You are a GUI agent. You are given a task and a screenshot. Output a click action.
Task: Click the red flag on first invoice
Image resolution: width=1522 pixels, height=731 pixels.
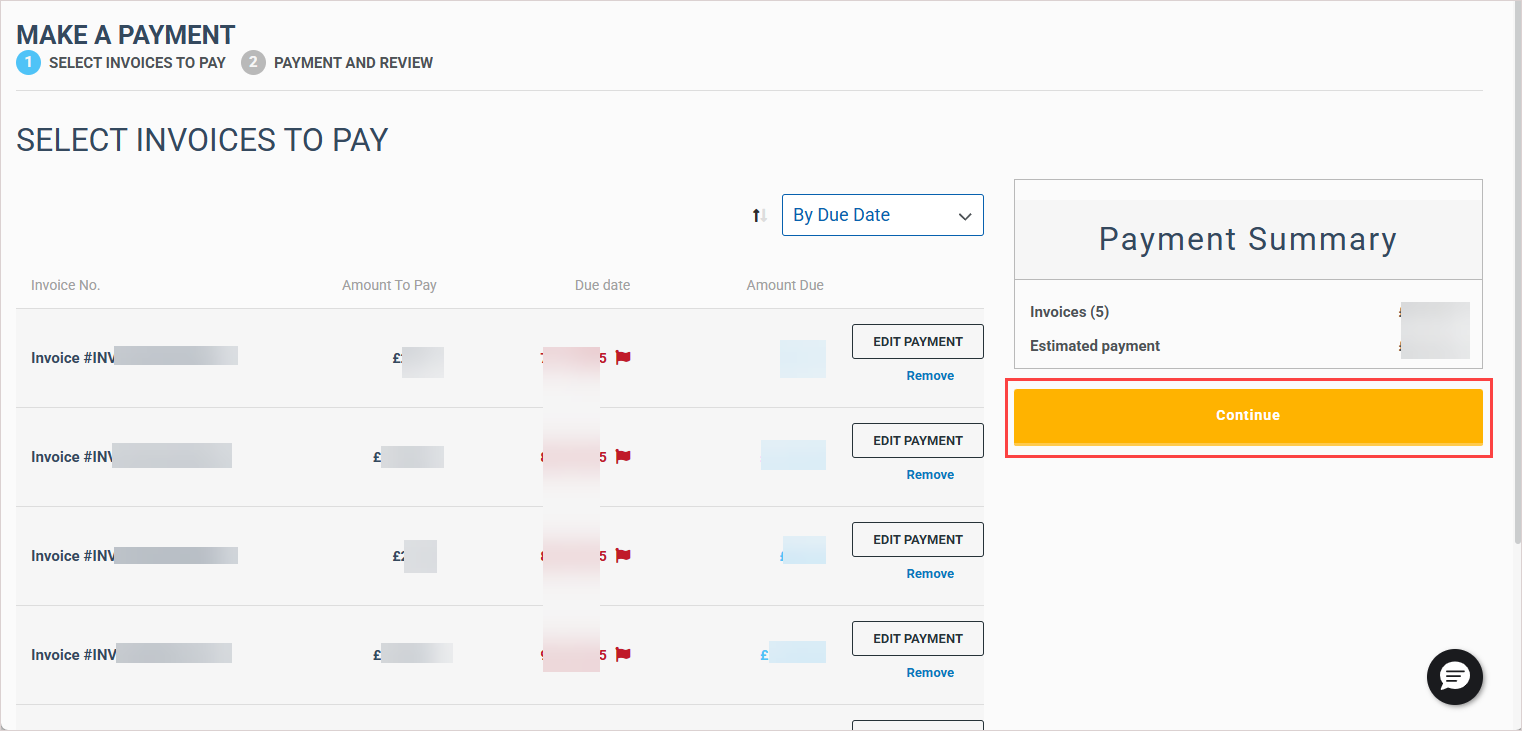click(623, 357)
